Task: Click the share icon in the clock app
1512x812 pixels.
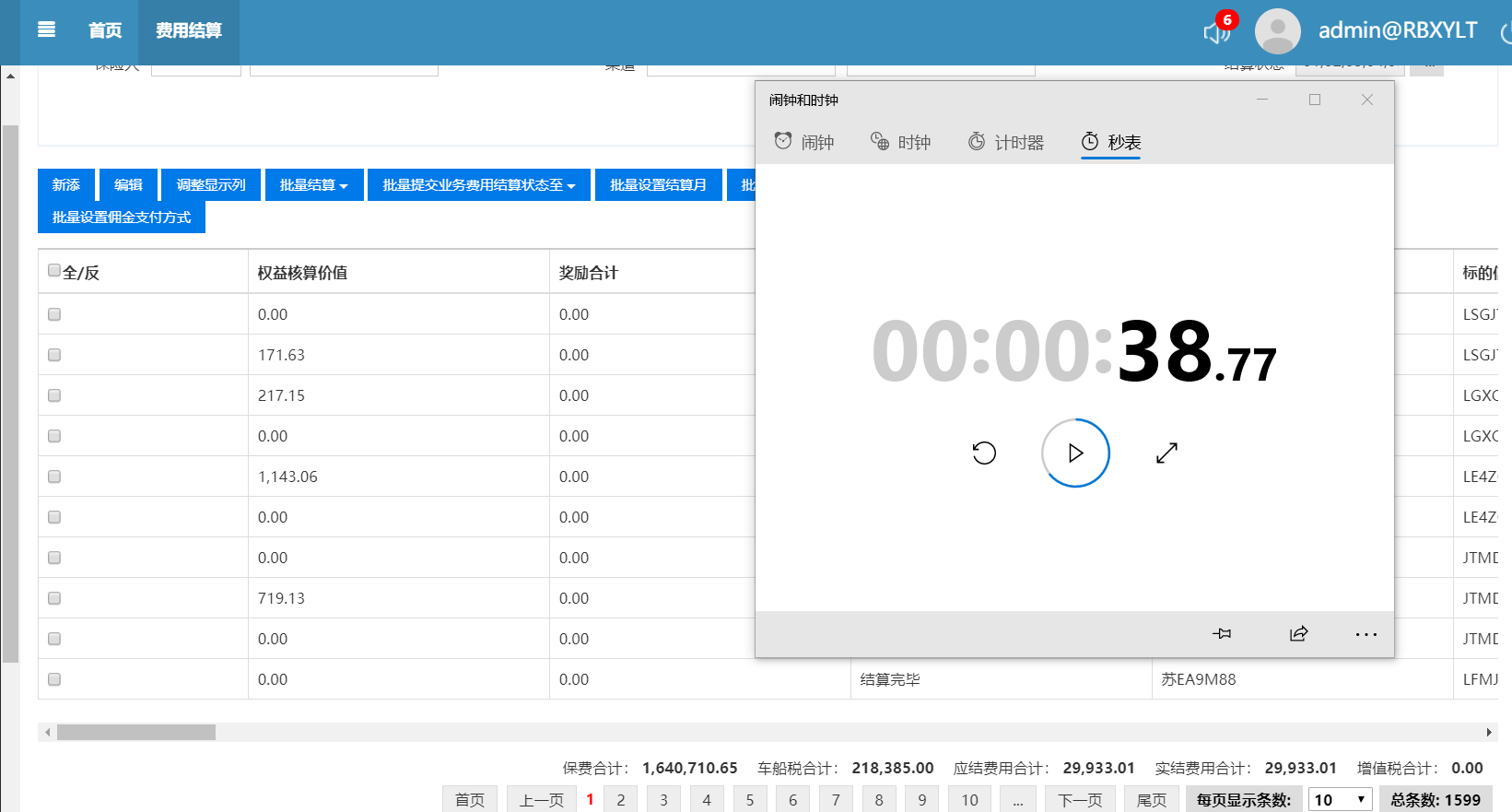Action: [x=1298, y=634]
